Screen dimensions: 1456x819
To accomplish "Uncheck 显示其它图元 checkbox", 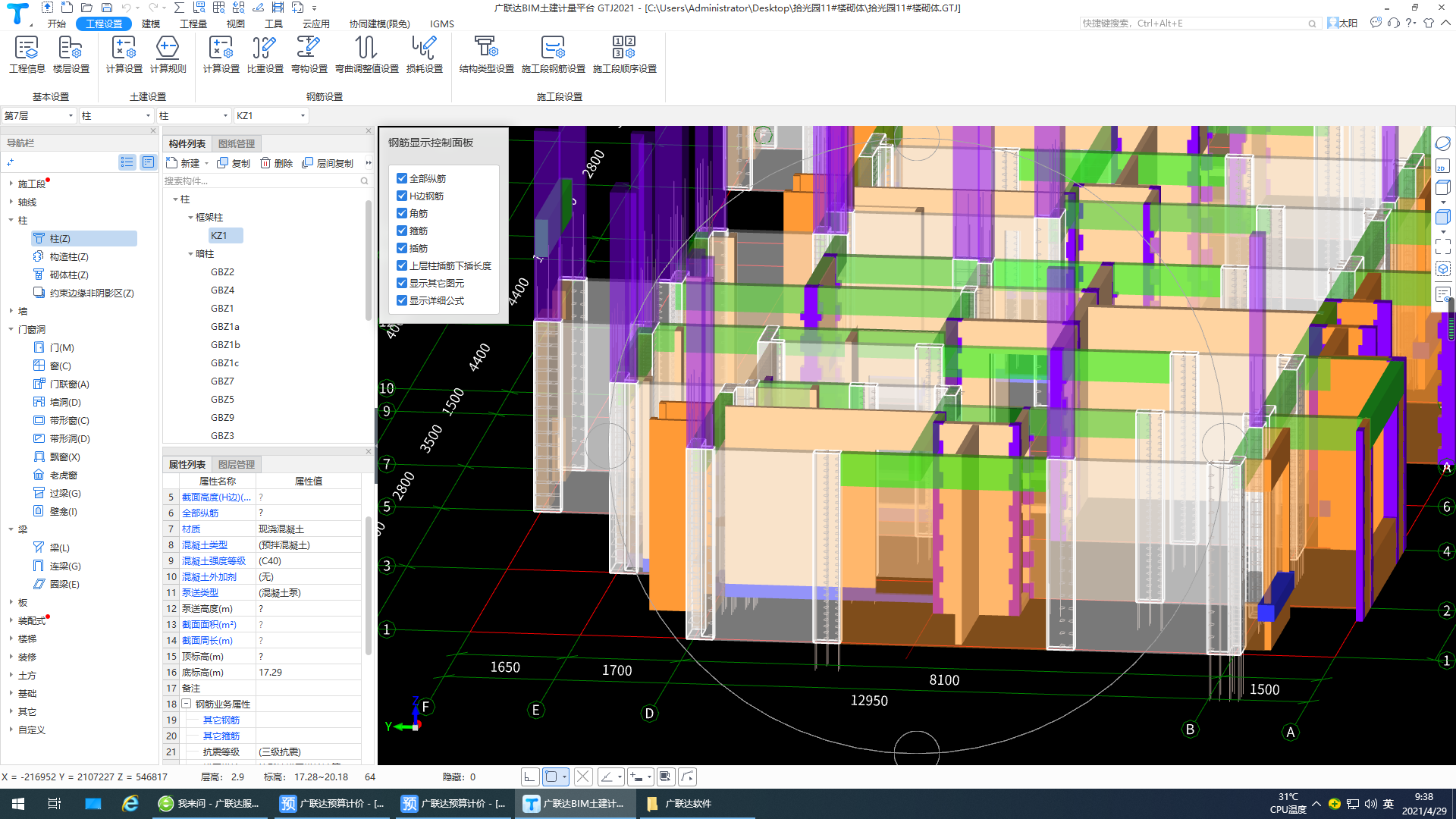I will pos(402,283).
